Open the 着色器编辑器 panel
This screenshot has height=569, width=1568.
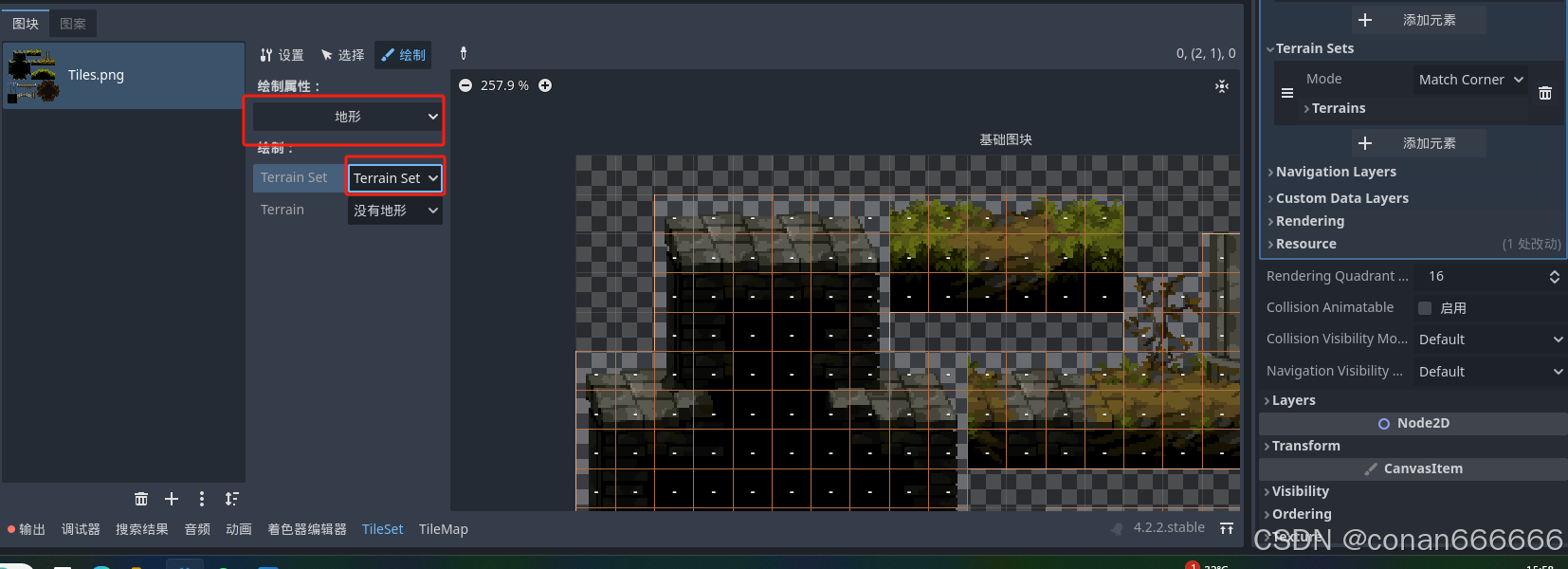pyautogui.click(x=307, y=529)
